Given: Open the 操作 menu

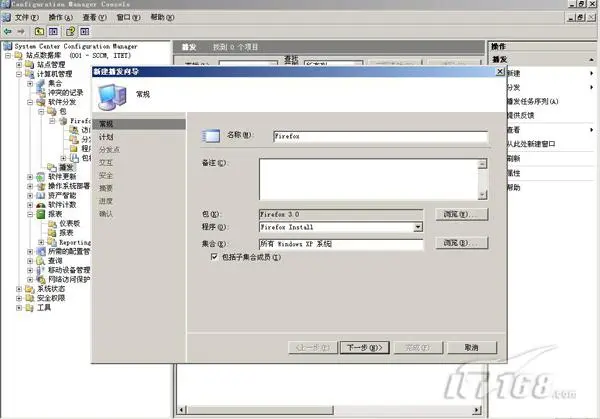Looking at the screenshot, I should (x=60, y=18).
